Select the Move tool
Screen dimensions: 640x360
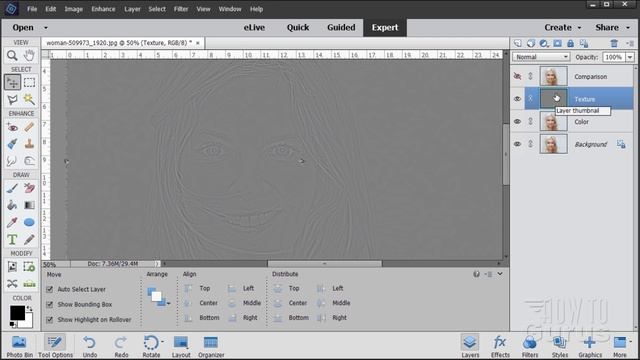[x=12, y=82]
